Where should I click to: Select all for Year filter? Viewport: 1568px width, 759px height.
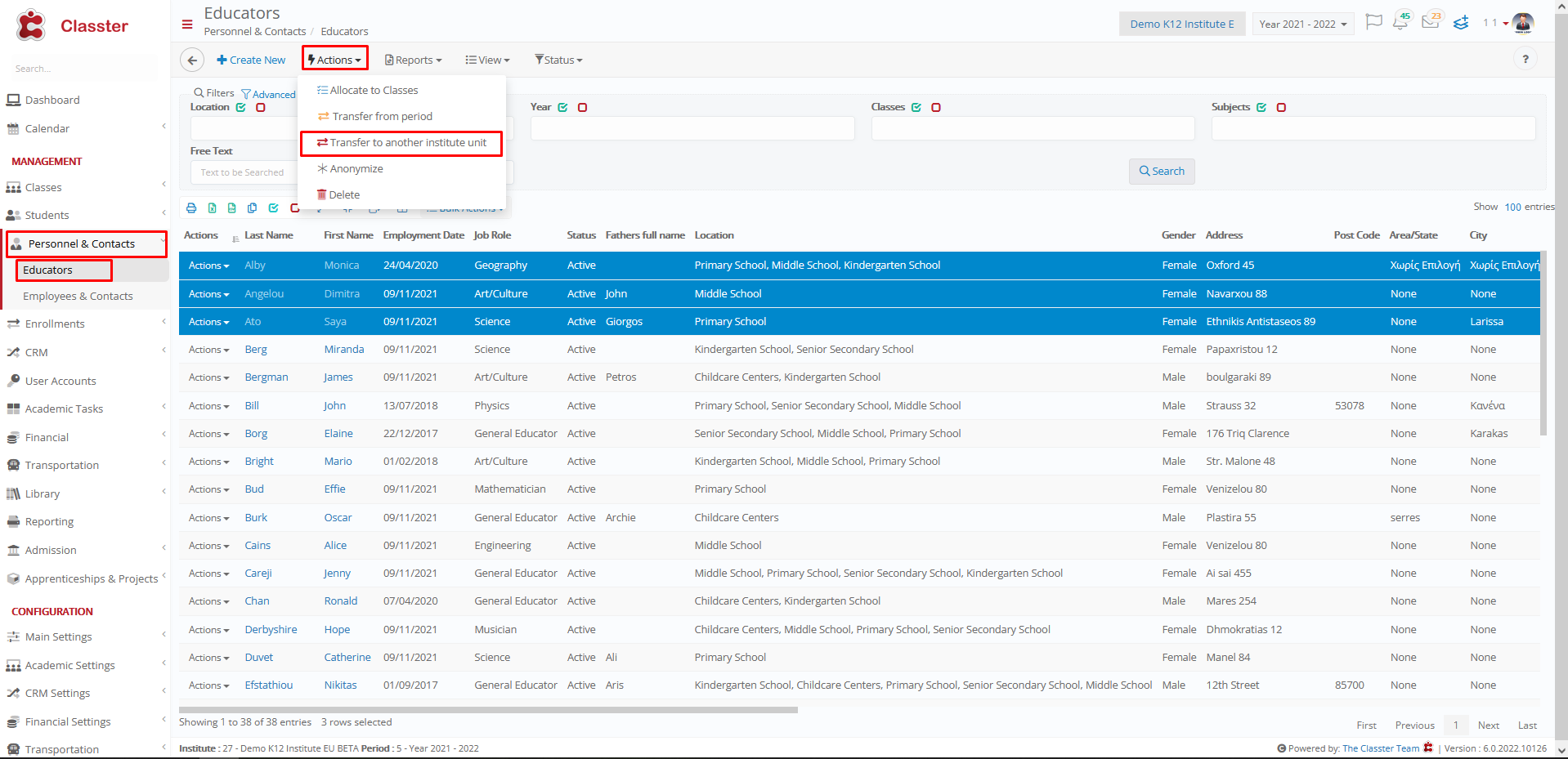pos(562,107)
